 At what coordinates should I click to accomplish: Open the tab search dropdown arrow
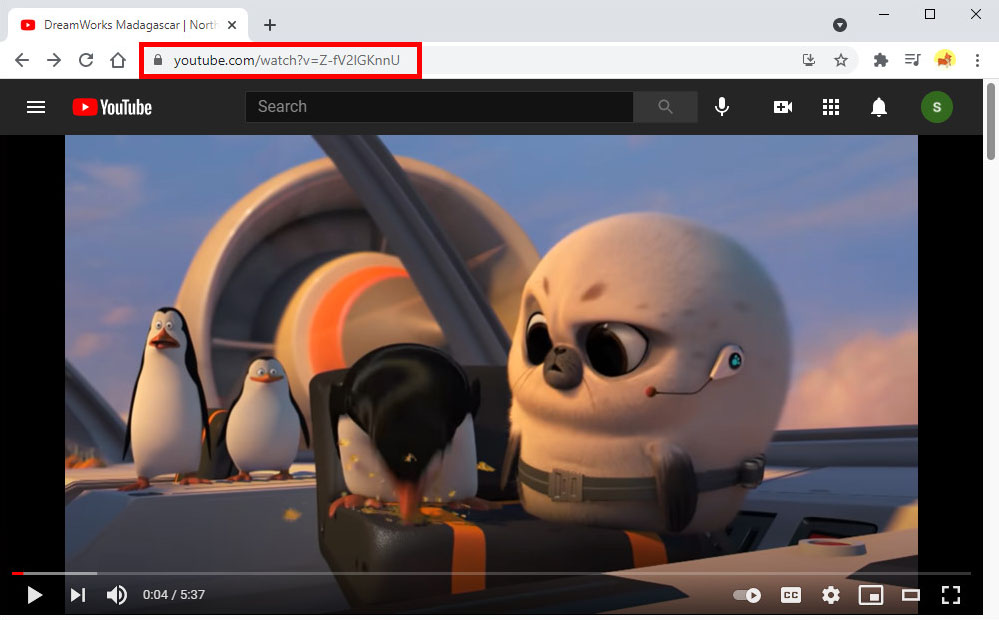tap(840, 25)
